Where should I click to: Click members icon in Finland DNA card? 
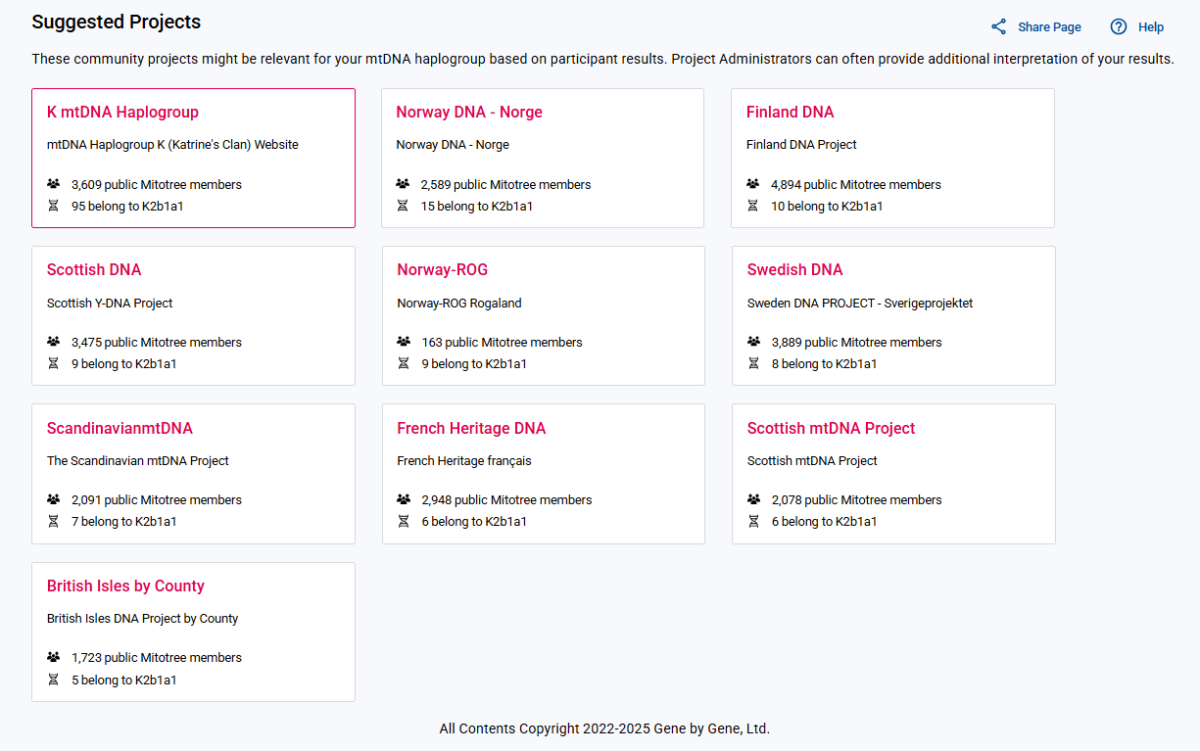tap(753, 184)
